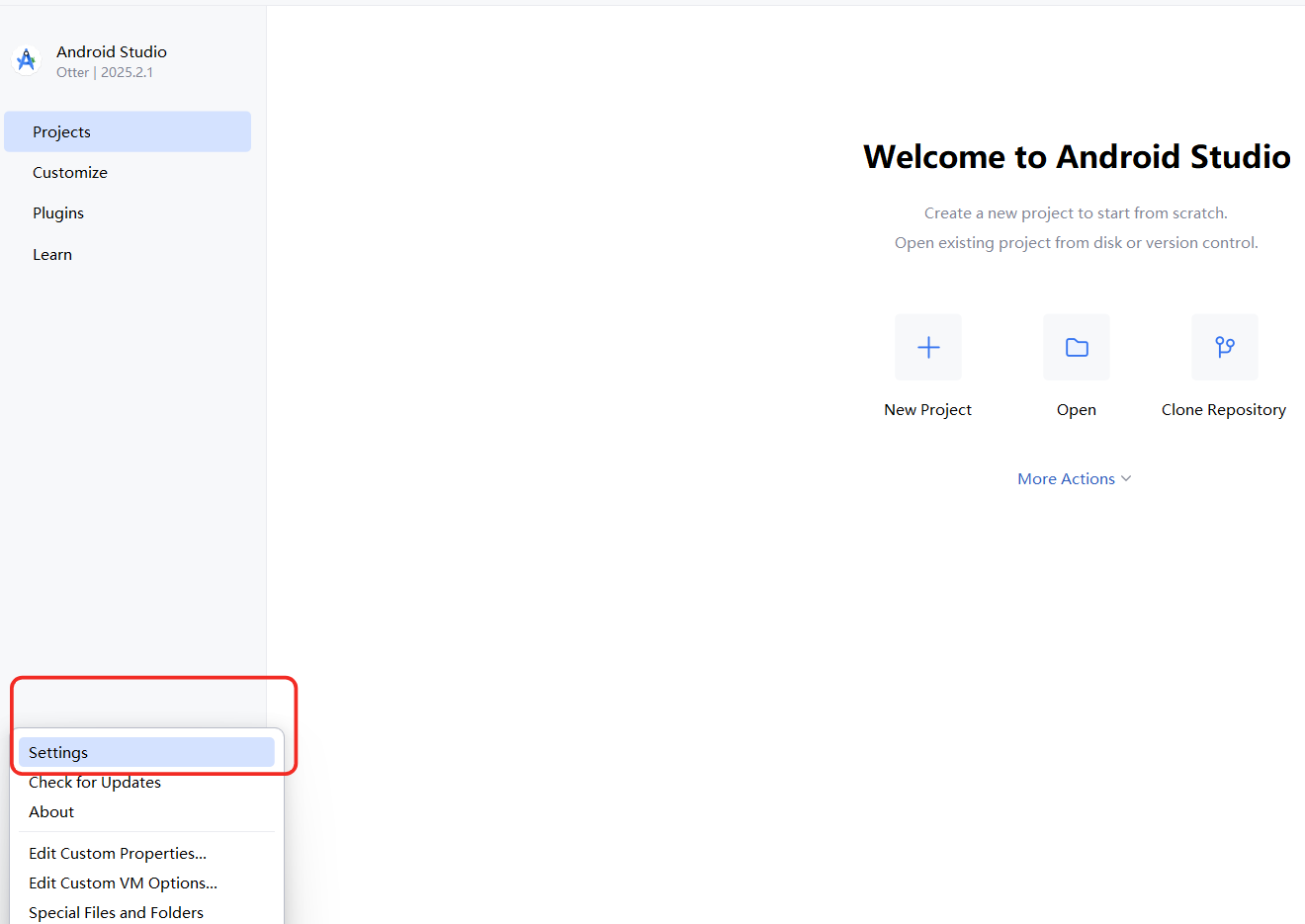
Task: Expand the More Actions dropdown
Action: [x=1075, y=478]
